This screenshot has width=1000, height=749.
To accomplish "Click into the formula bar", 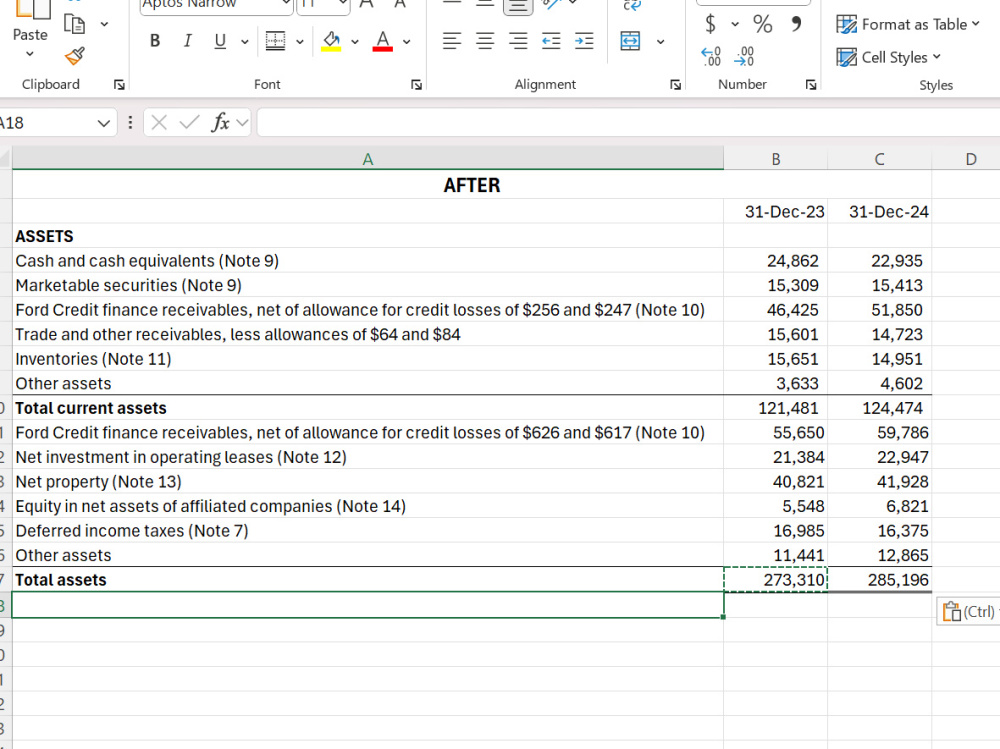I will click(628, 122).
